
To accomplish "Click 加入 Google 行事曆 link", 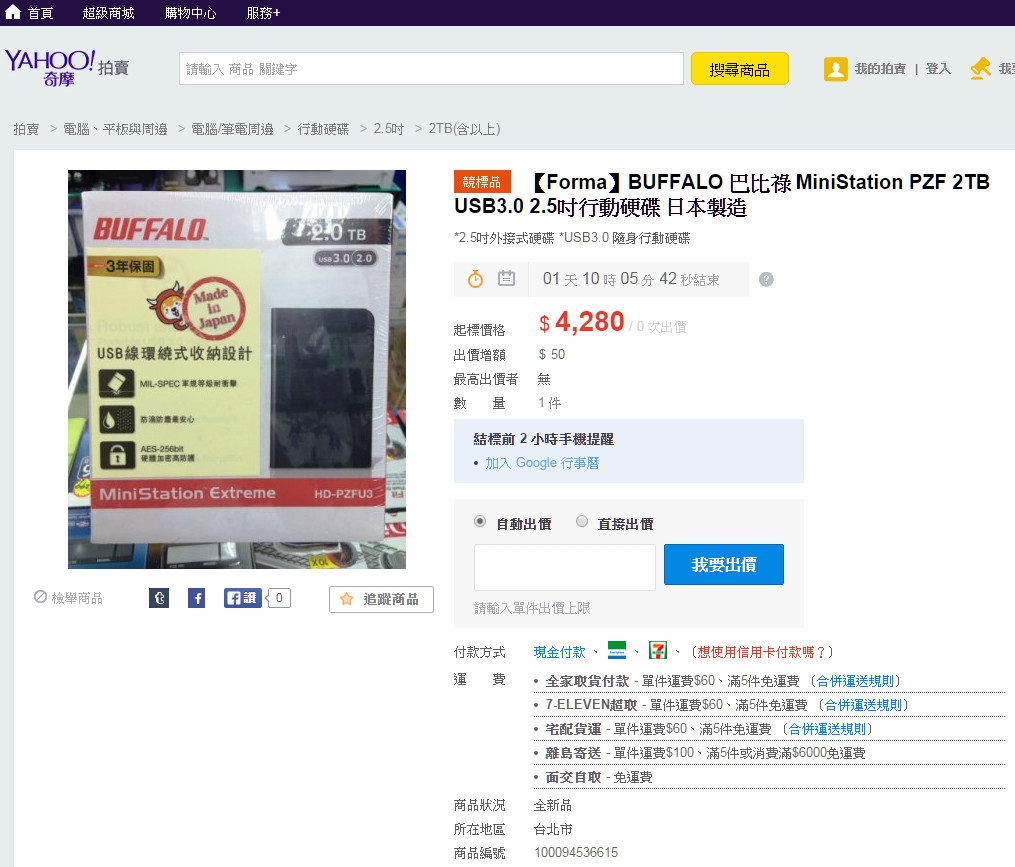I will (x=542, y=463).
